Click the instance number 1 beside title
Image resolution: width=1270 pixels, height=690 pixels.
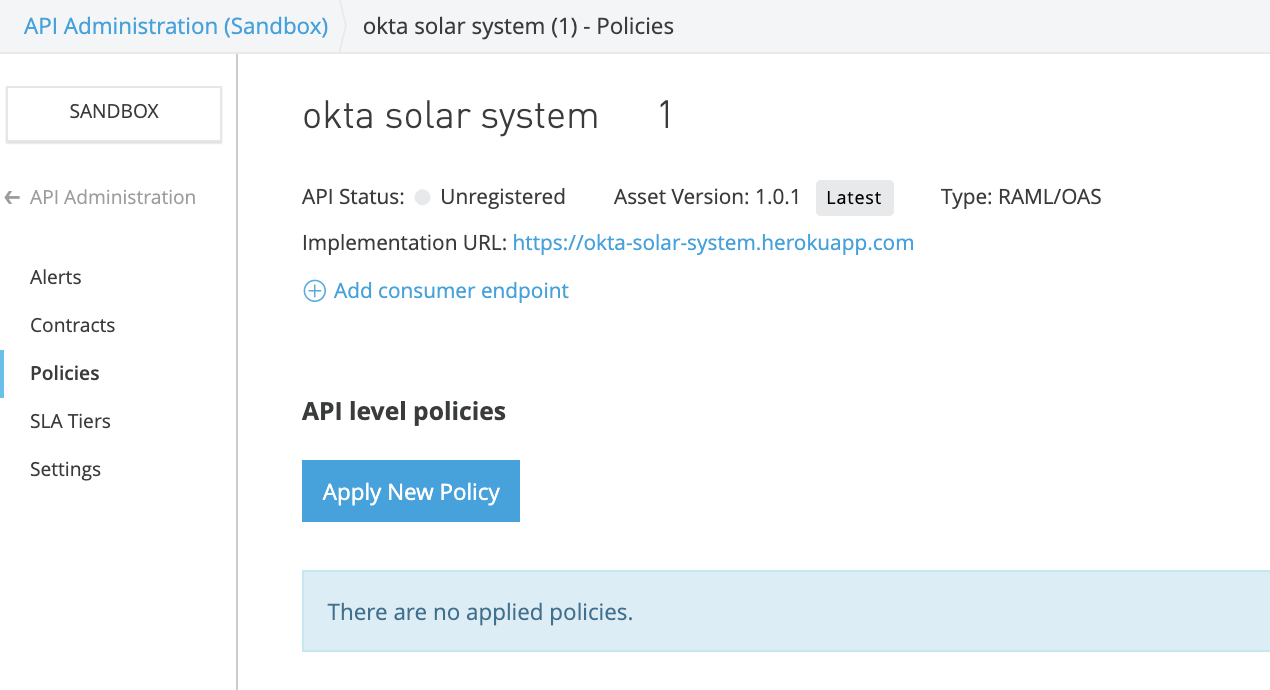coord(665,117)
